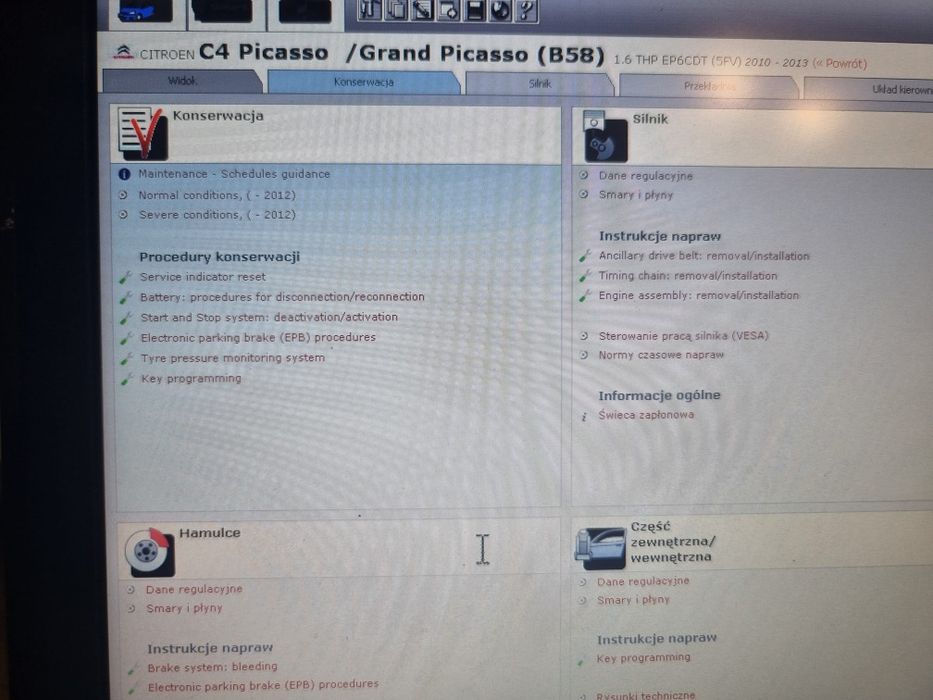Screen dimensions: 933x700
Task: Open help question mark icon
Action: point(526,11)
